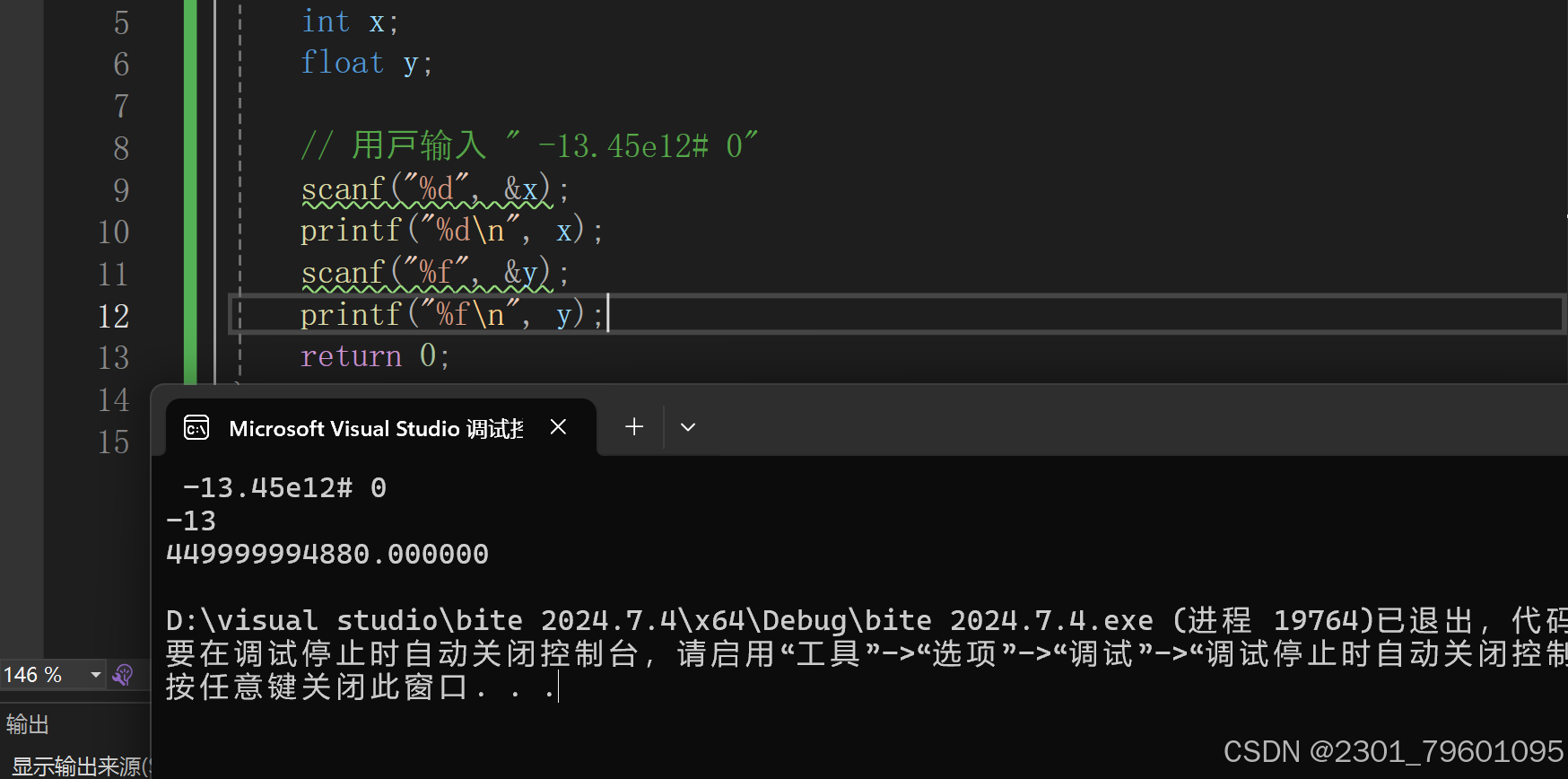Click console output '449999994880.000000'
Viewport: 1568px width, 779px height.
click(x=327, y=555)
